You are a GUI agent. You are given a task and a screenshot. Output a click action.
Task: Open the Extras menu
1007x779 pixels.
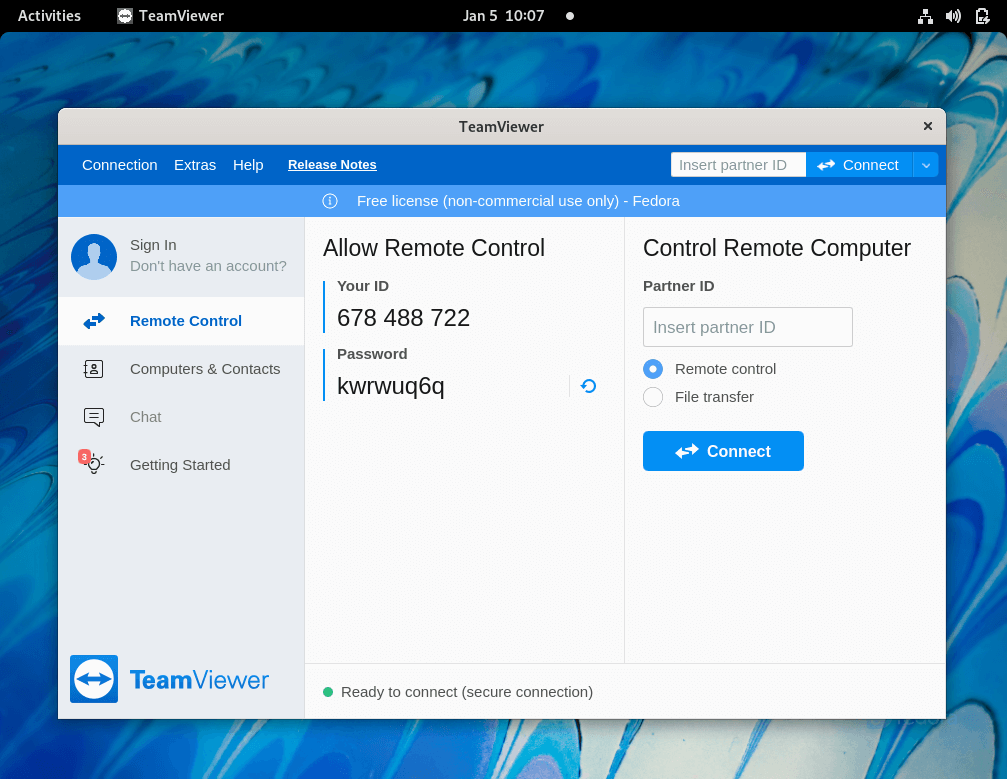coord(194,164)
